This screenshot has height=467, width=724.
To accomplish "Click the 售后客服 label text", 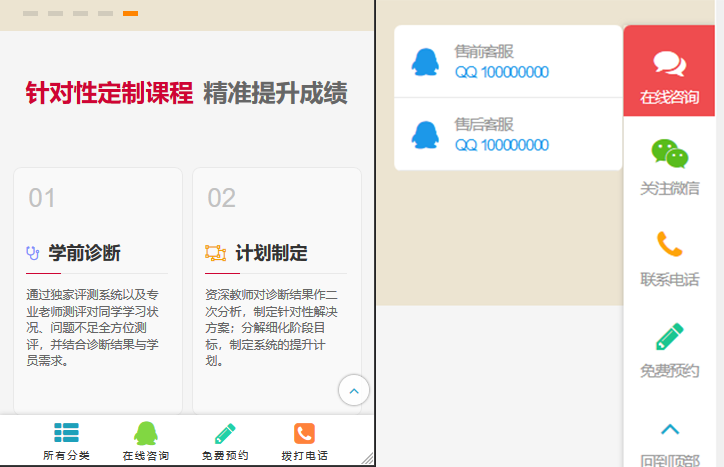I will pos(484,124).
